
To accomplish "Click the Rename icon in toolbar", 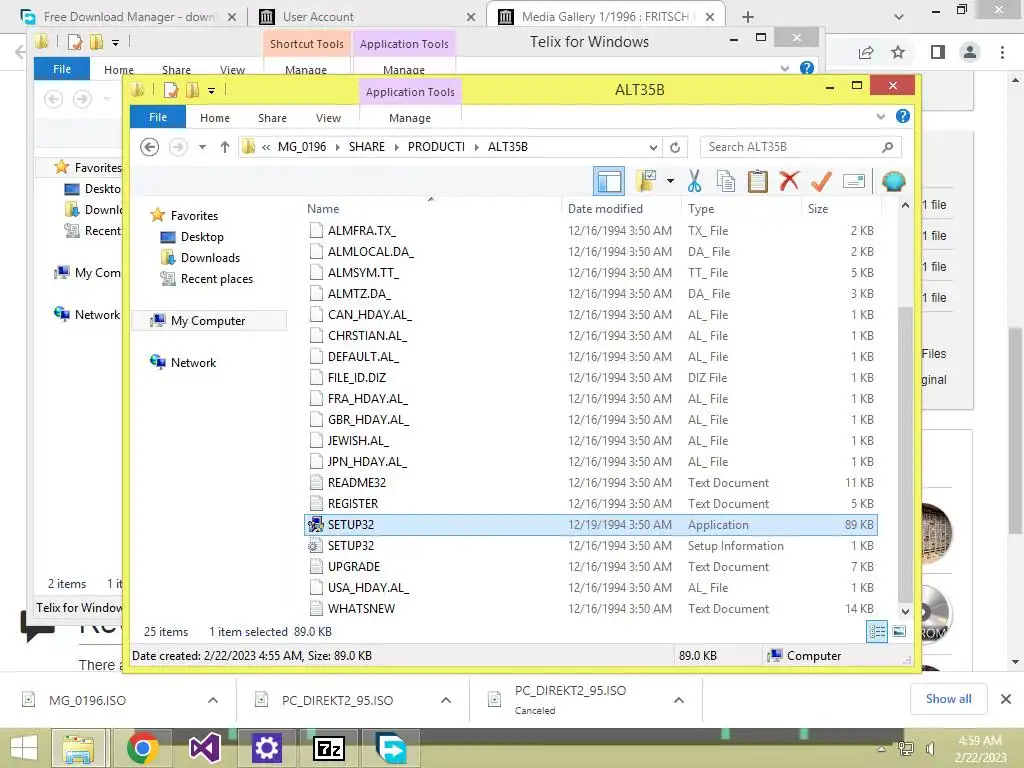I will click(854, 181).
